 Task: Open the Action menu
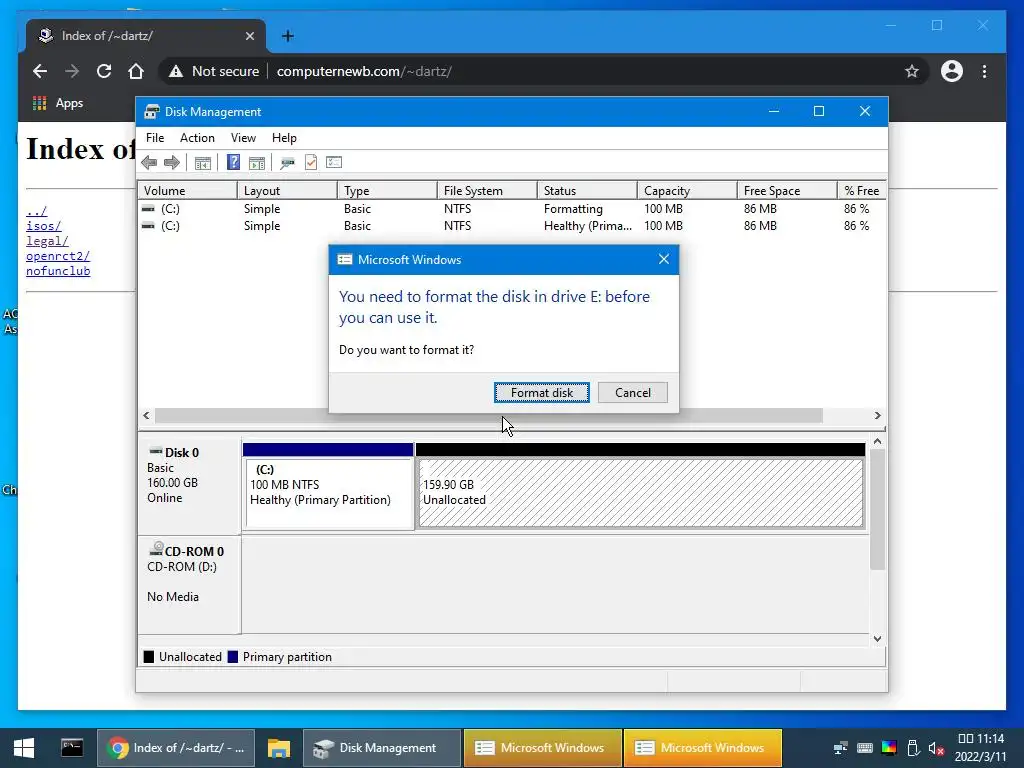coord(197,138)
